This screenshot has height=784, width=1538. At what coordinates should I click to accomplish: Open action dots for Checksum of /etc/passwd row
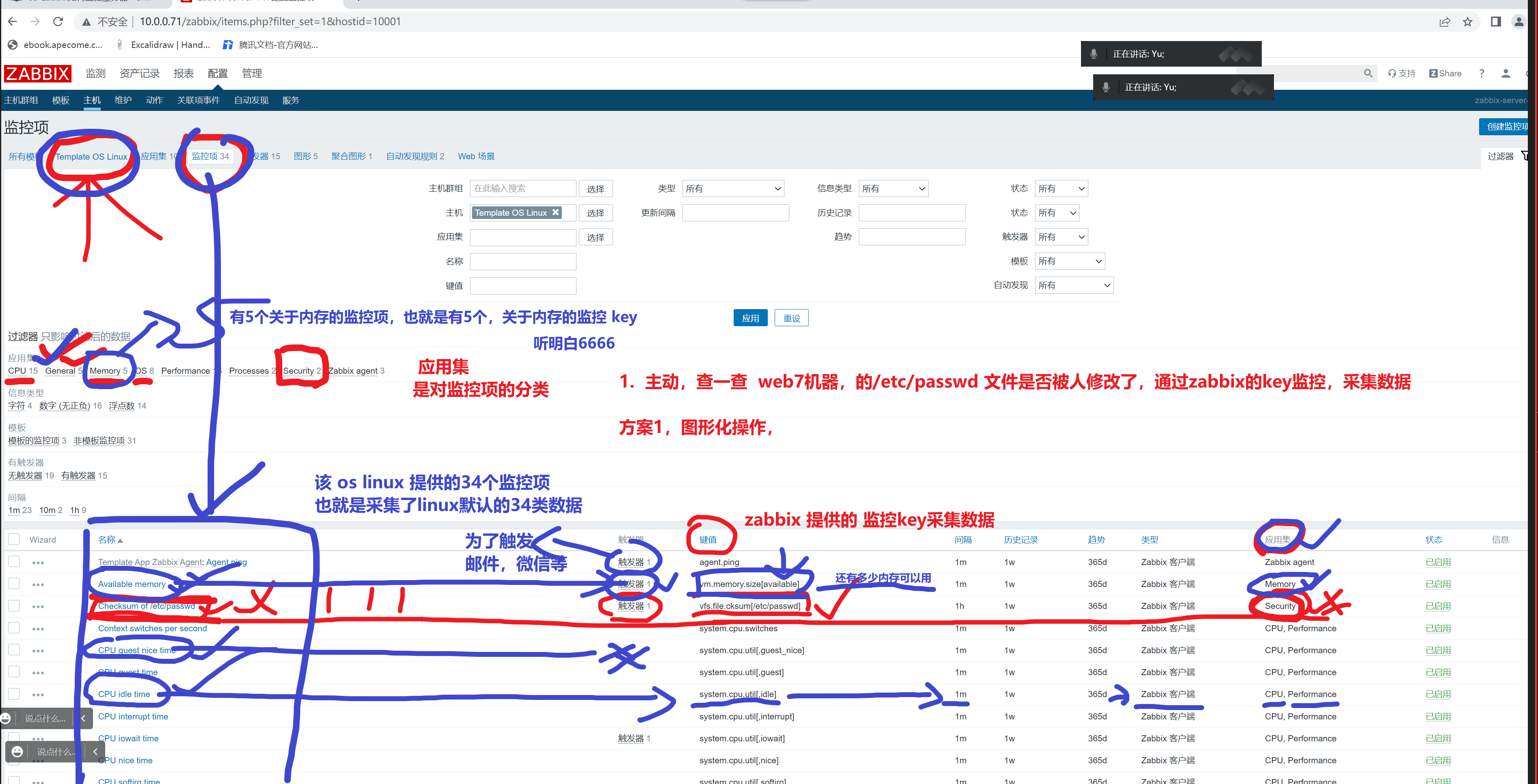click(38, 606)
